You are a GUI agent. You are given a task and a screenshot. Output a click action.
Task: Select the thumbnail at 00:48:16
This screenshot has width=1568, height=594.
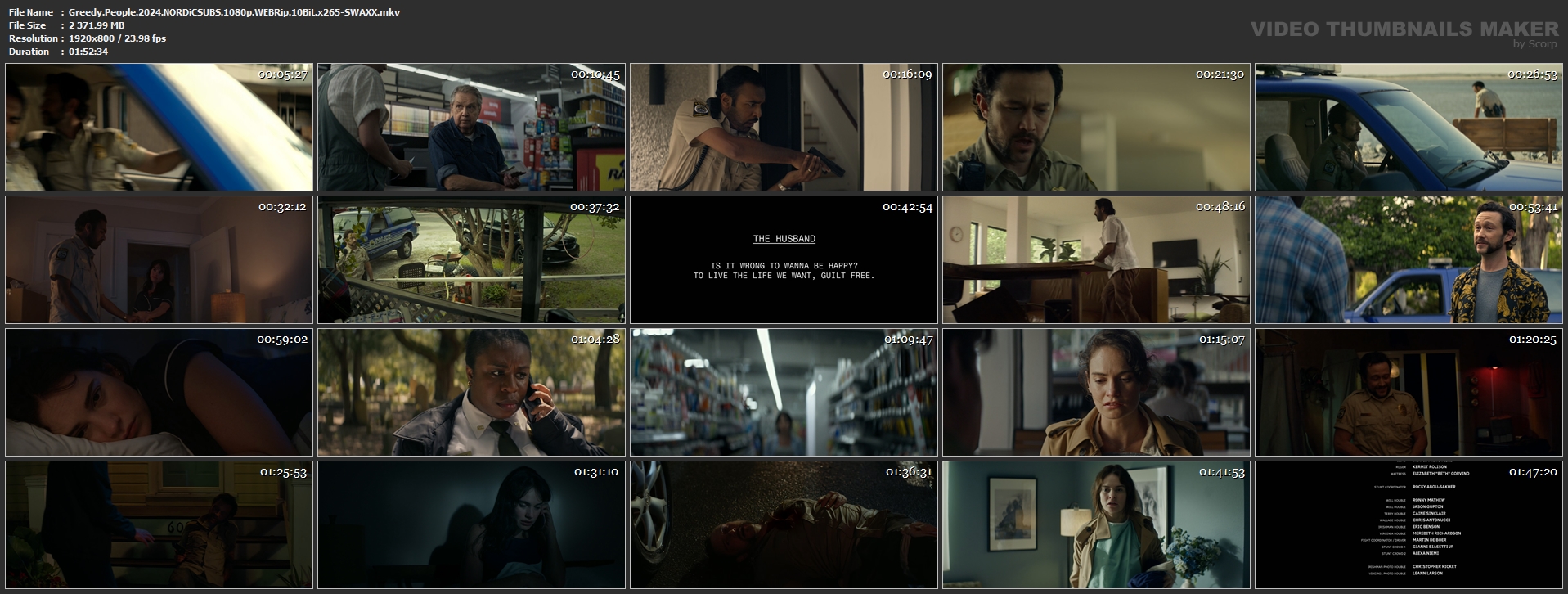1096,260
